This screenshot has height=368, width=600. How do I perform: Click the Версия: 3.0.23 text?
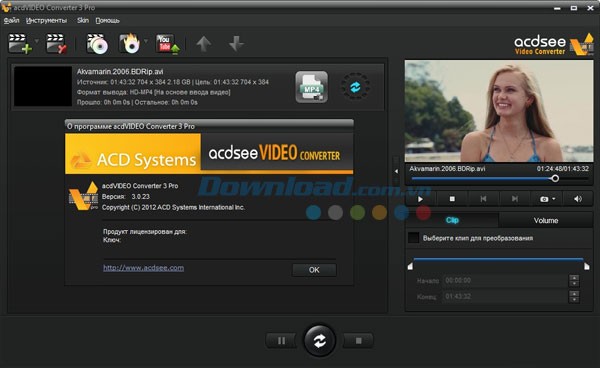126,197
